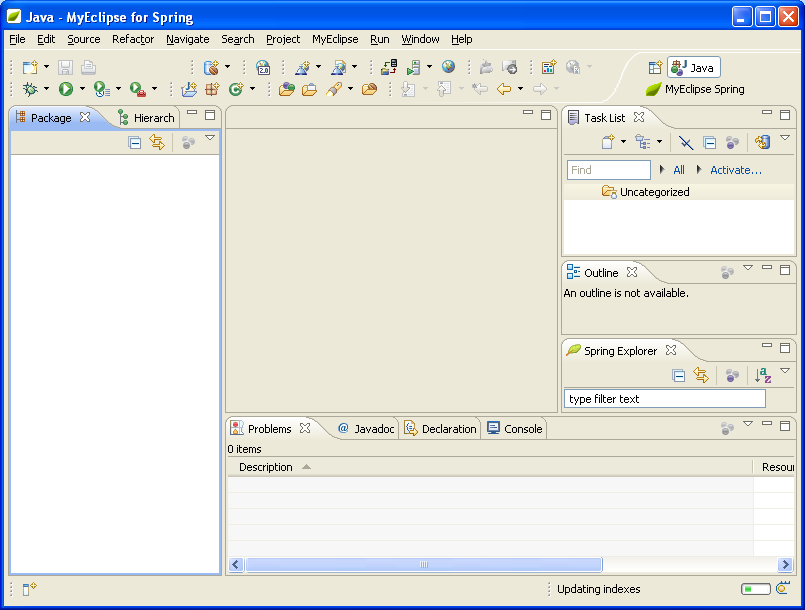Toggle Link with Editor in Package Explorer
805x610 pixels.
click(x=157, y=142)
